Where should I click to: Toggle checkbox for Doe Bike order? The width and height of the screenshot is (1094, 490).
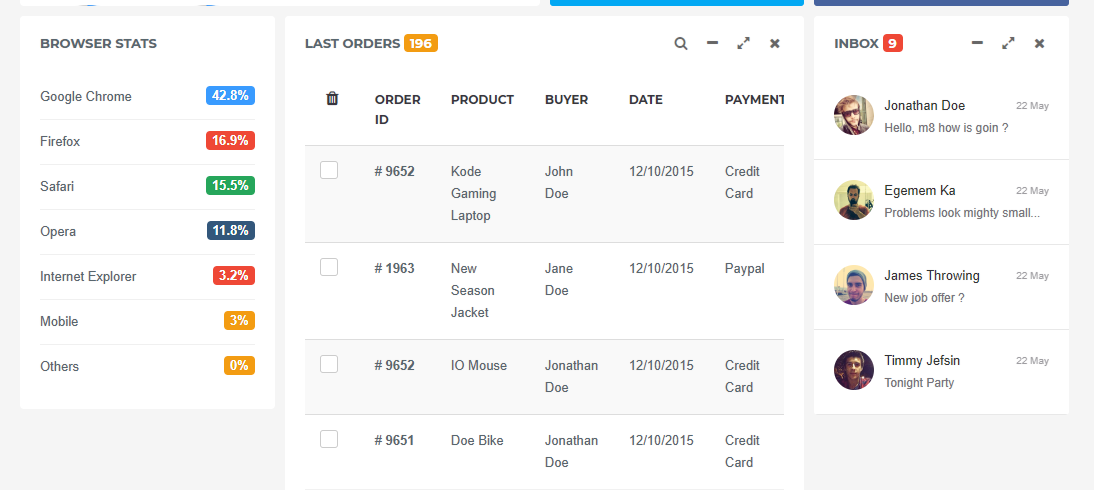click(x=329, y=439)
